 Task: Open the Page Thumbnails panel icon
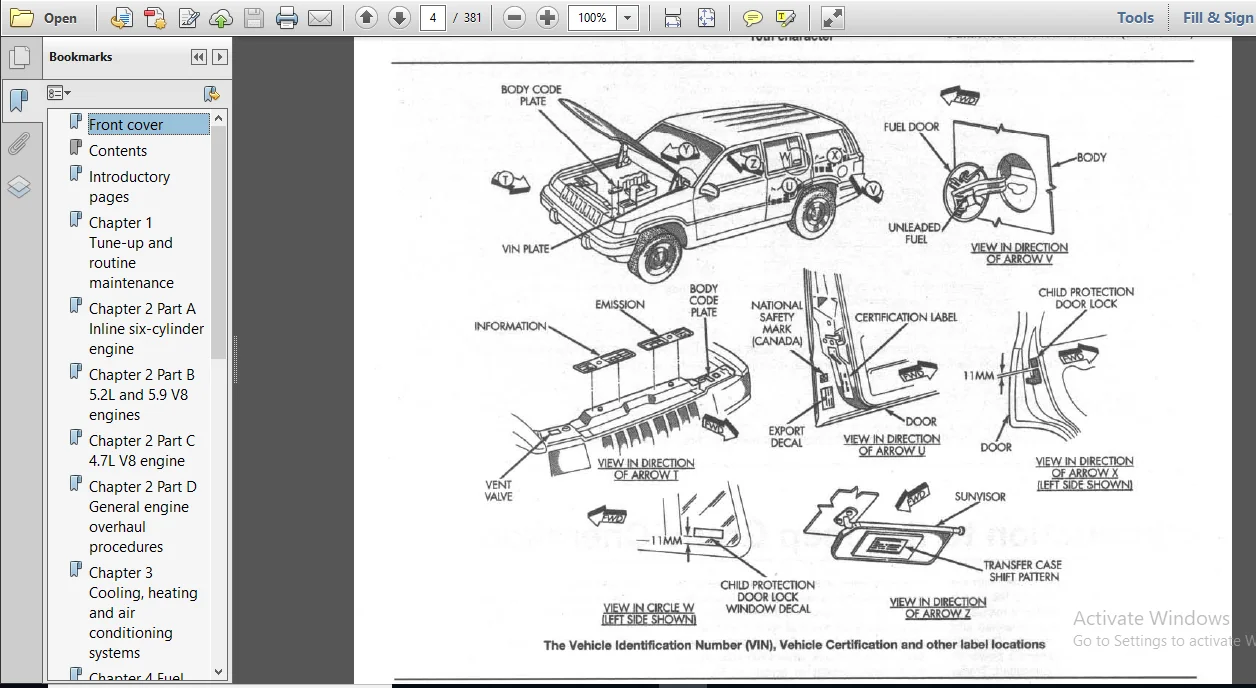[19, 58]
